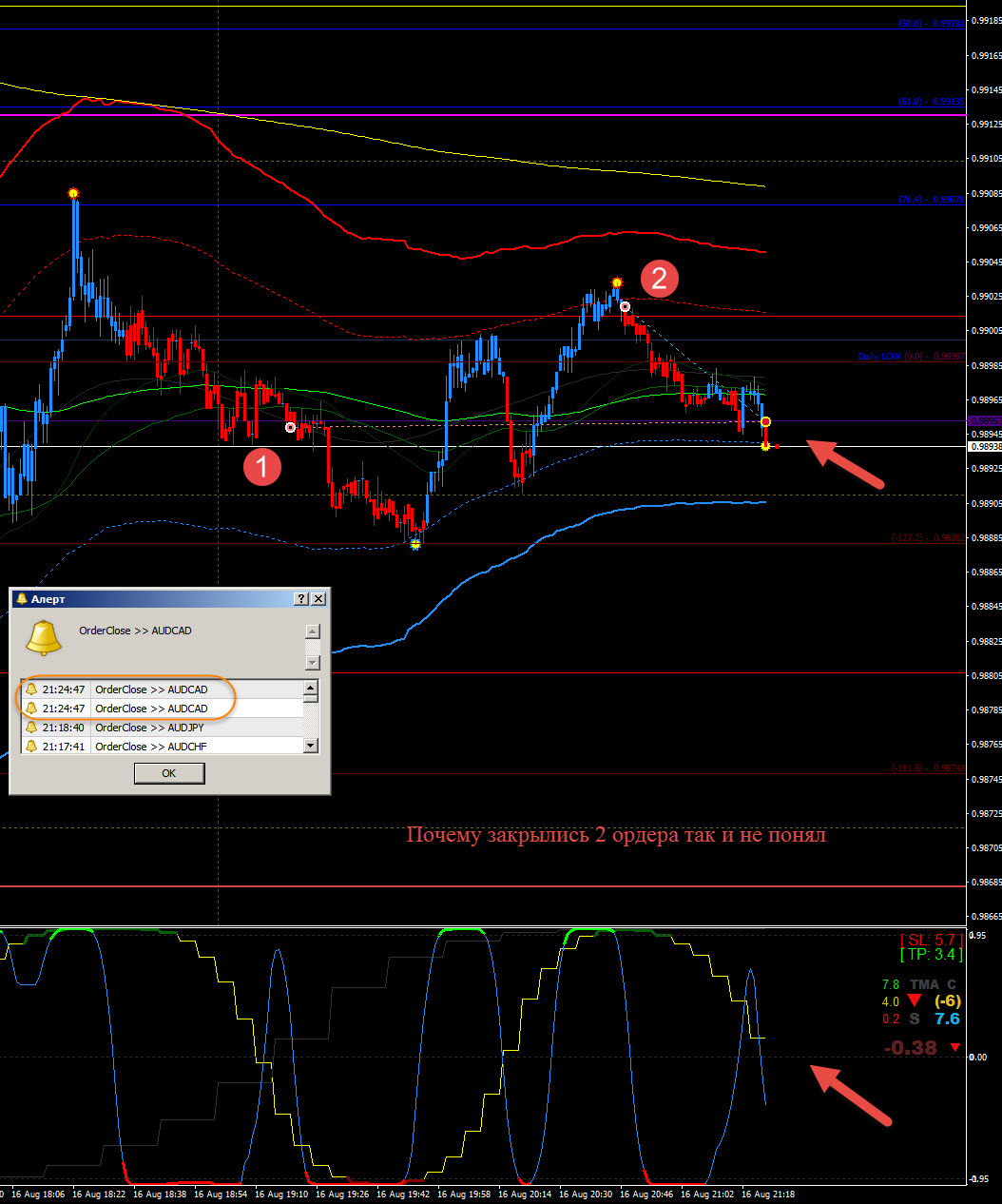The image size is (1002, 1204).
Task: Click the yellow (-6) indicator value
Action: pyautogui.click(x=948, y=1000)
